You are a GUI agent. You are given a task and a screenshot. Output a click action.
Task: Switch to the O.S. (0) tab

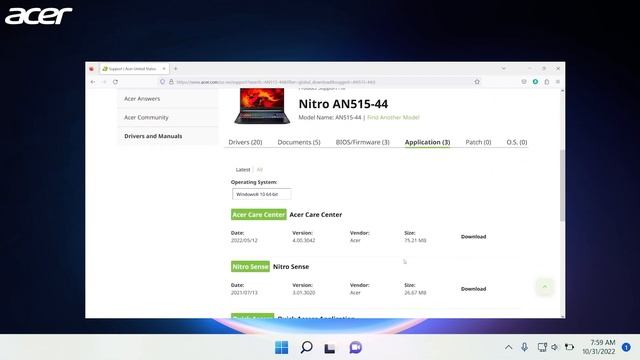coord(517,142)
